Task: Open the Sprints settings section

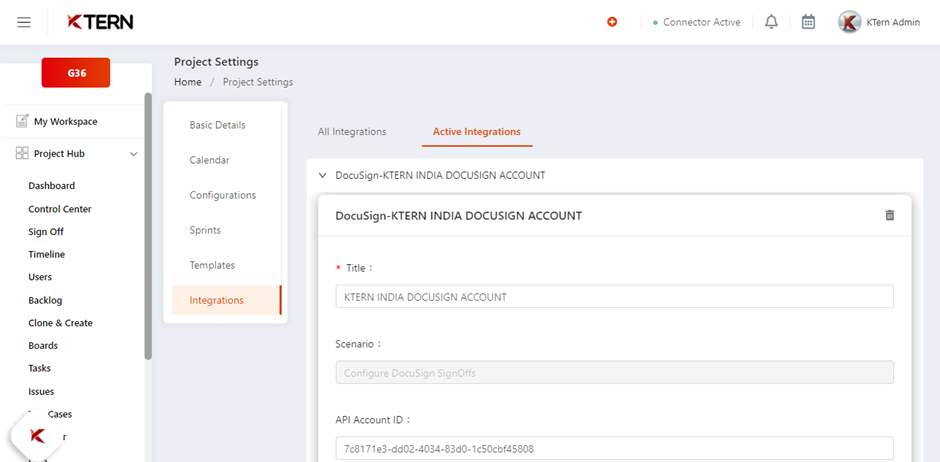Action: point(205,230)
